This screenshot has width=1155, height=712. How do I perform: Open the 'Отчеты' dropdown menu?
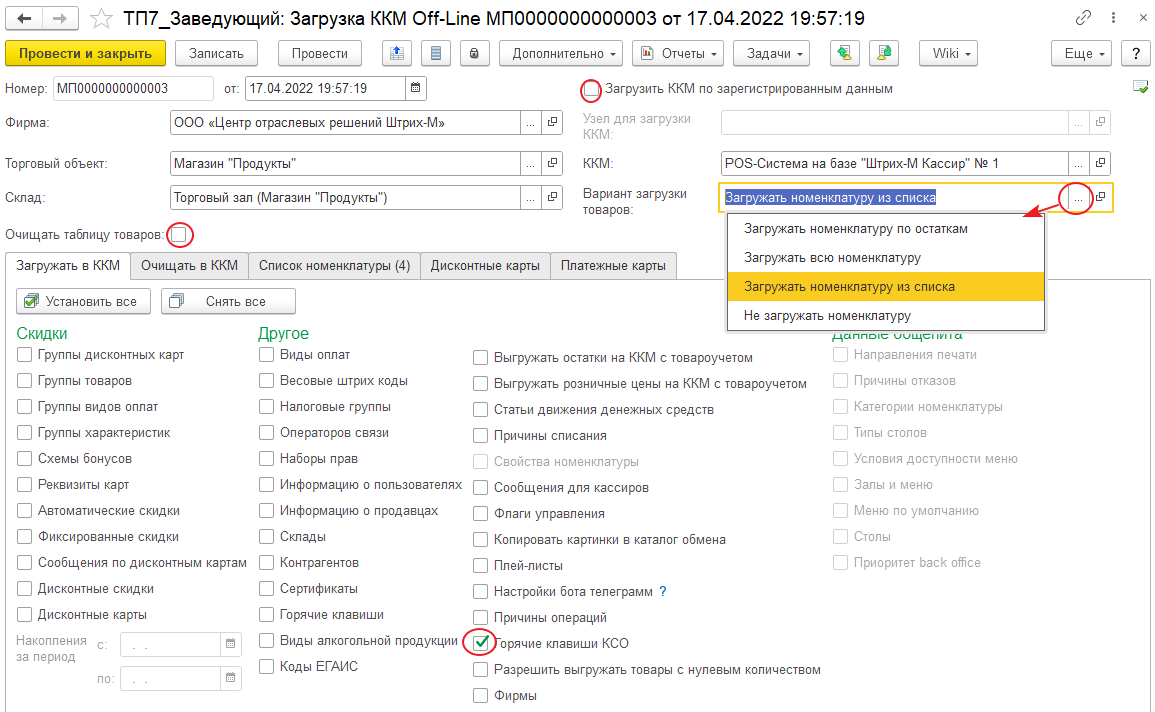coord(677,54)
